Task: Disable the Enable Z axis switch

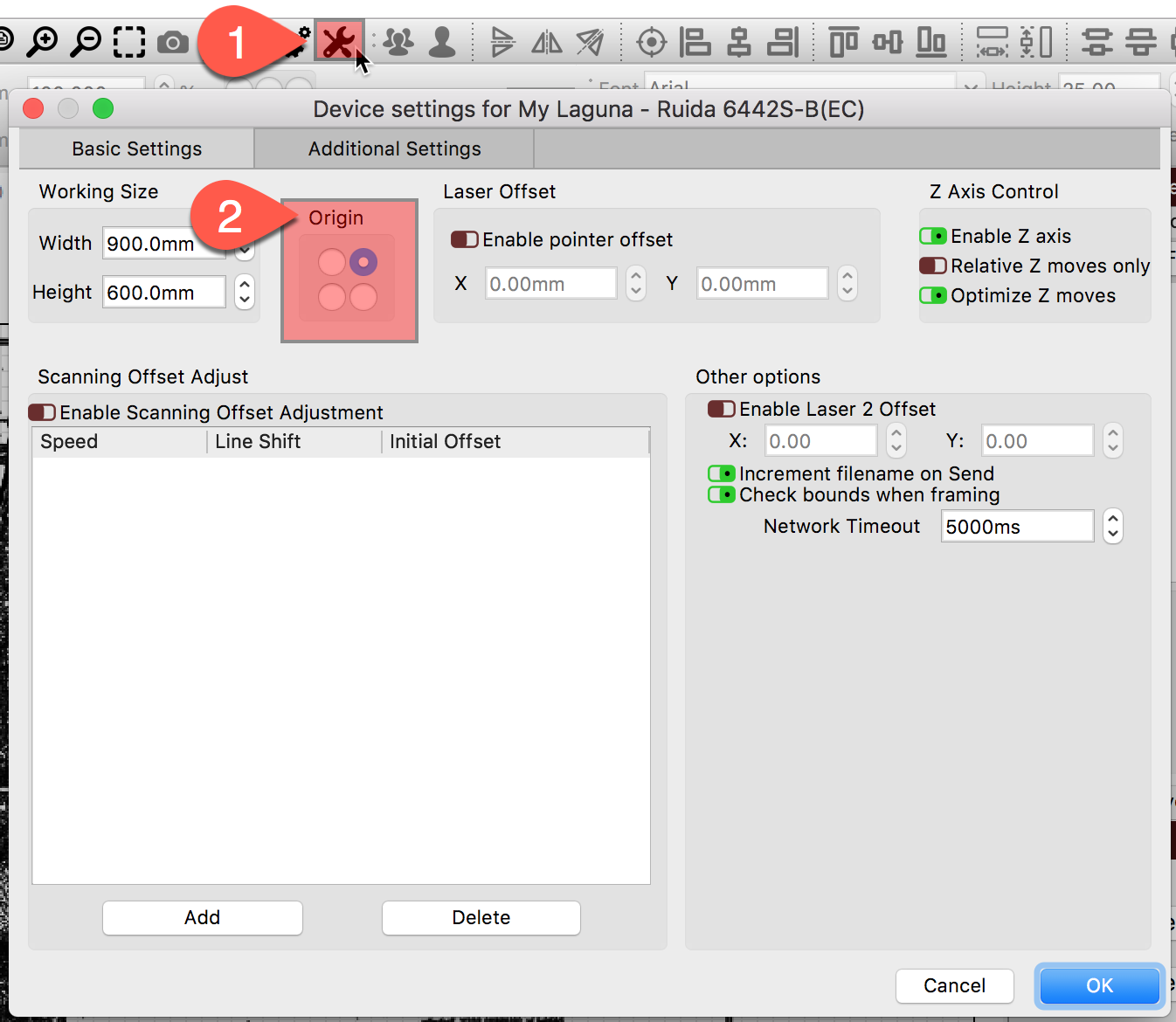Action: pos(933,236)
